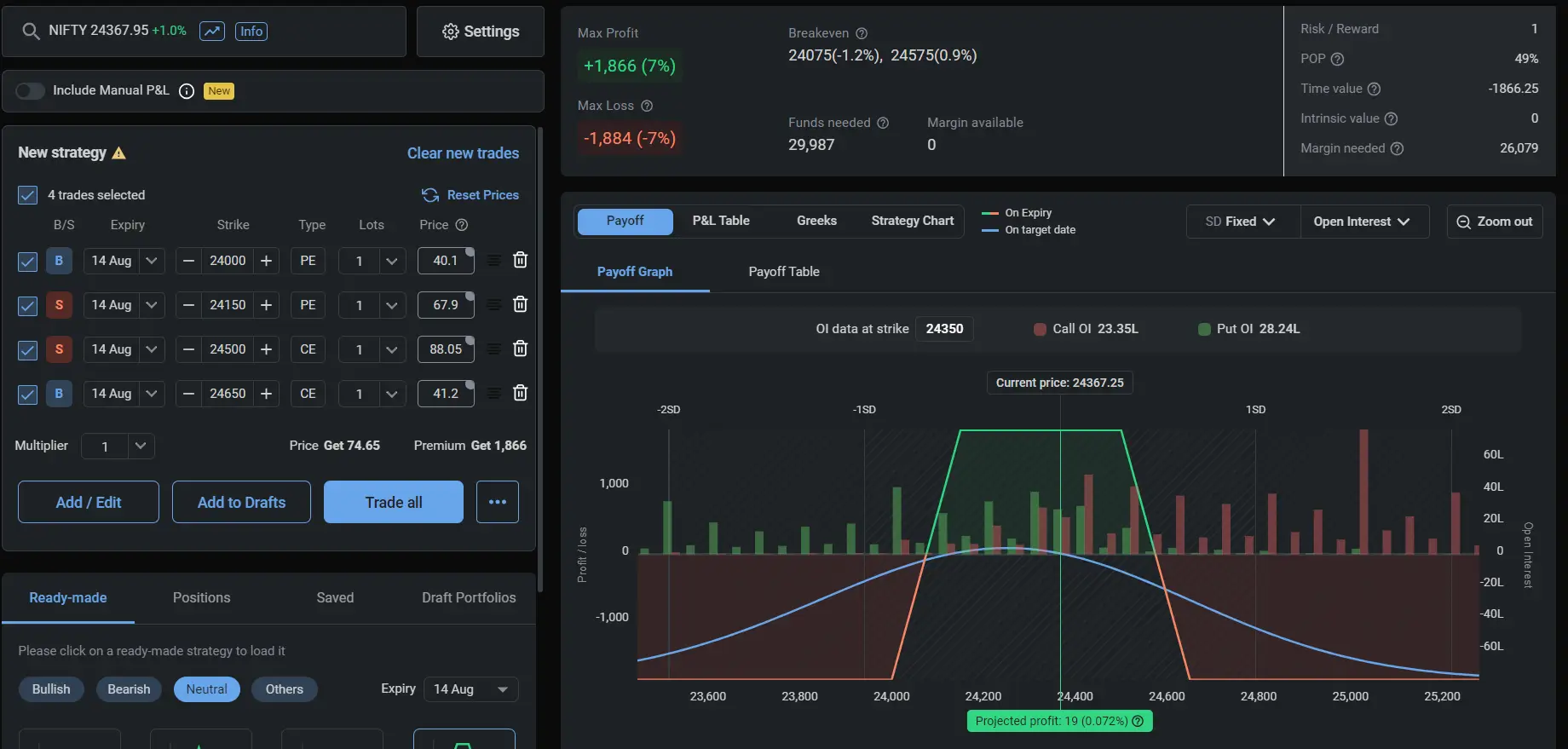This screenshot has width=1568, height=749.
Task: Uncheck the 24650 CE trade checkbox
Action: [27, 394]
